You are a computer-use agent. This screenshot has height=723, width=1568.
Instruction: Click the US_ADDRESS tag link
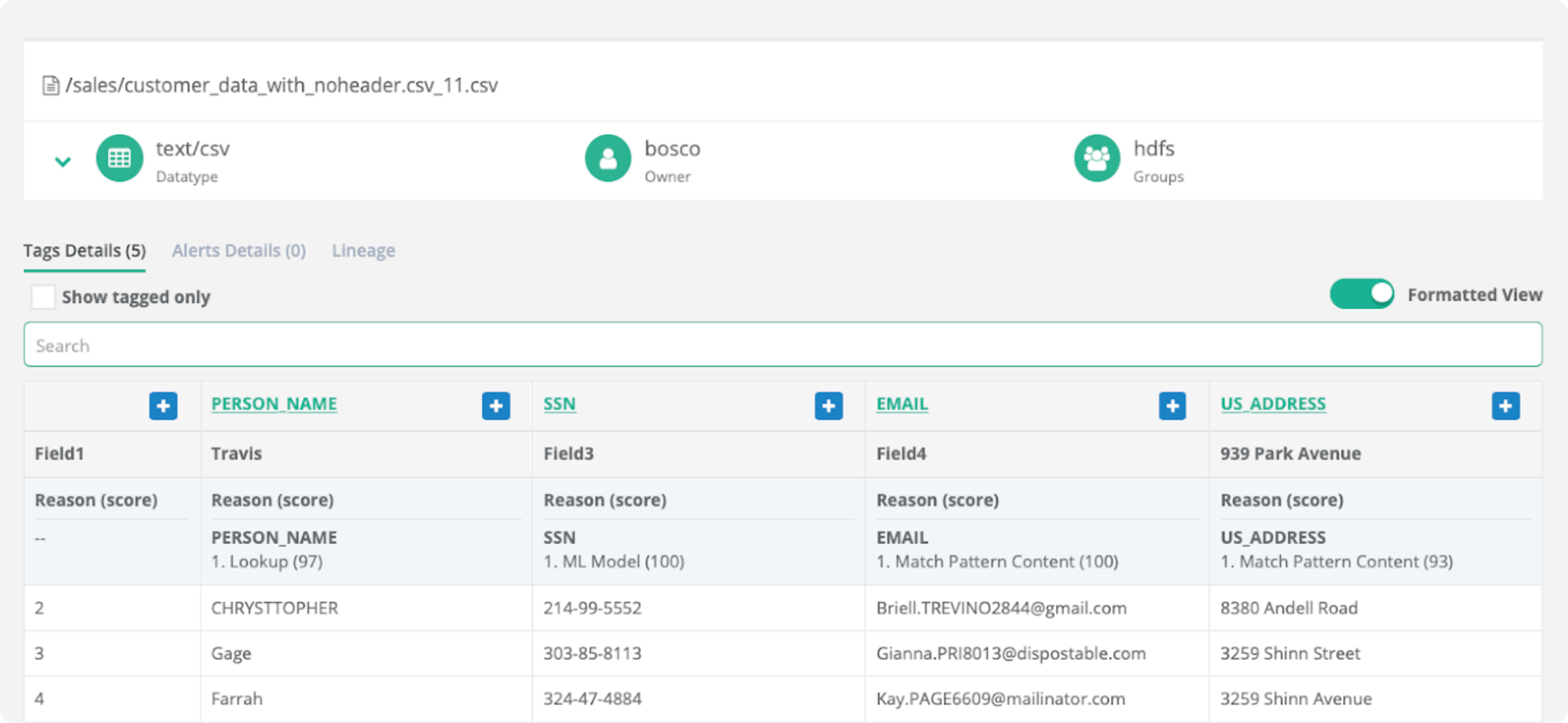tap(1273, 404)
